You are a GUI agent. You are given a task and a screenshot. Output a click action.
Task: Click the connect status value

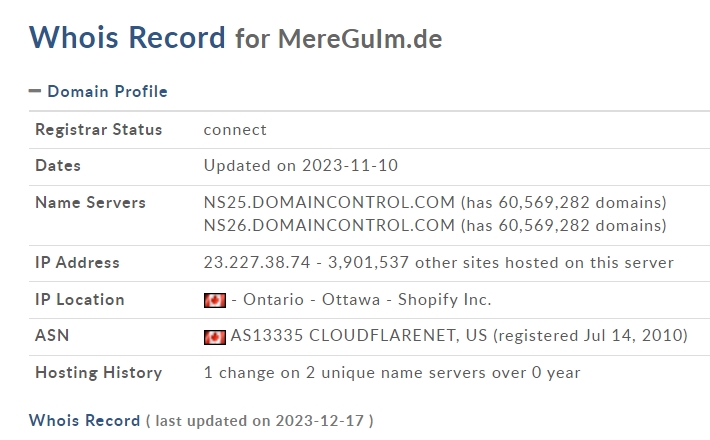click(235, 130)
